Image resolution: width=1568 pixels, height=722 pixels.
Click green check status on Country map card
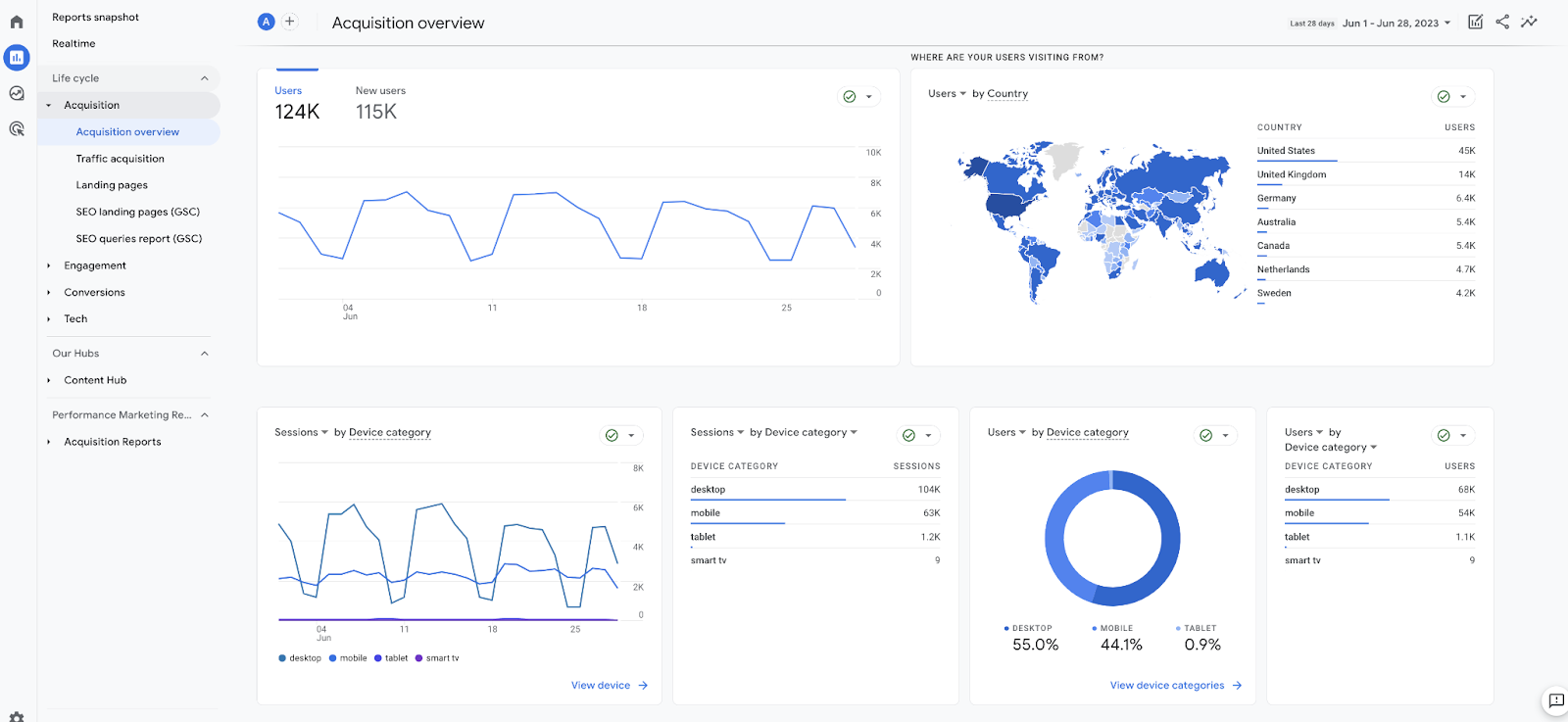[x=1444, y=96]
